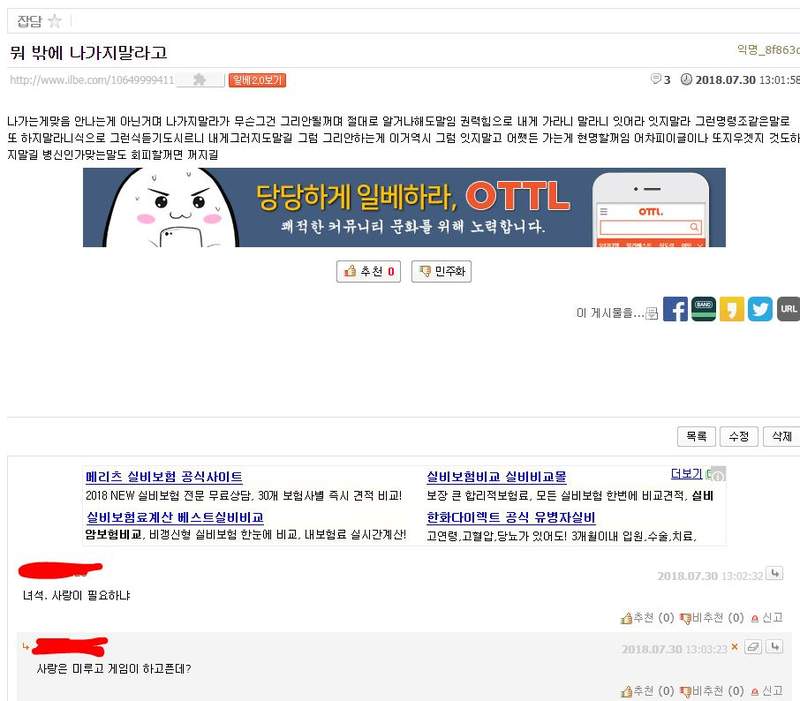Delete second comment with the X icon
800x701 pixels.
[x=734, y=646]
